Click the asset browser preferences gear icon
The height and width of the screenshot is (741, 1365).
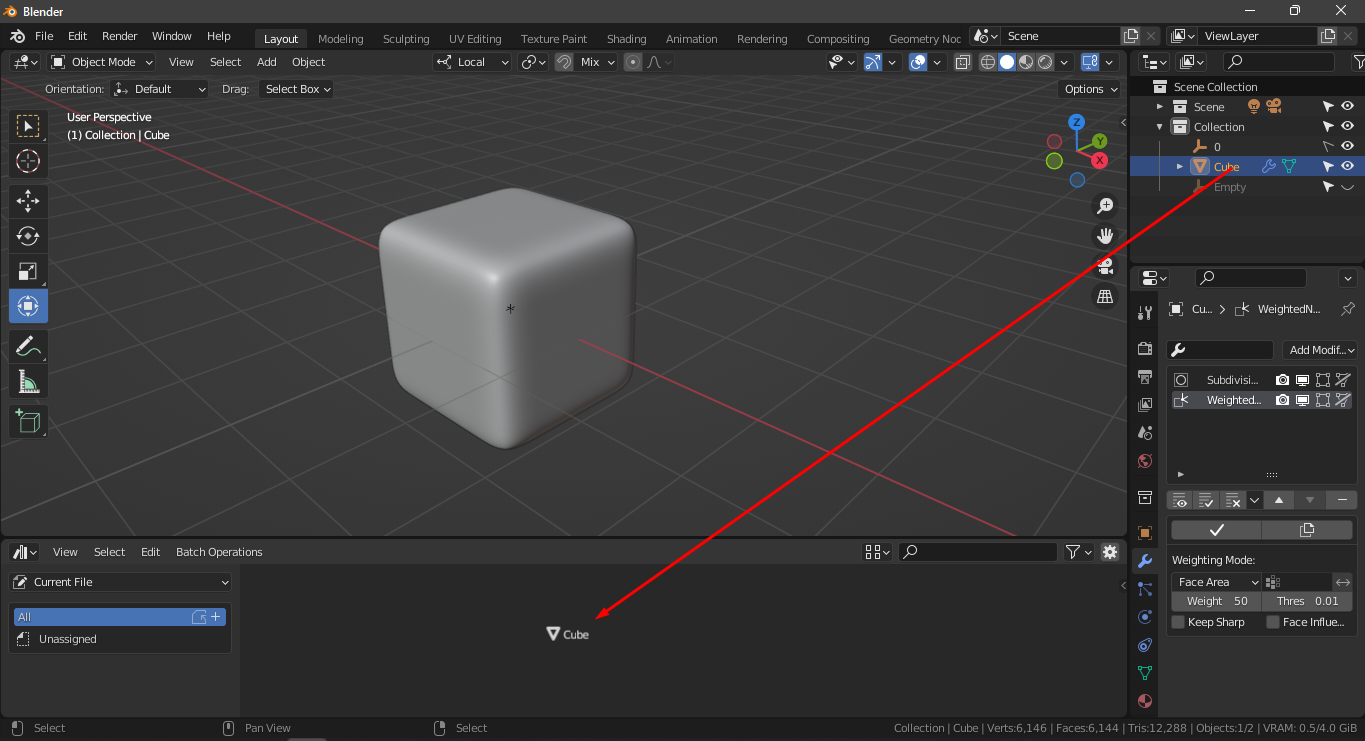coord(1109,552)
